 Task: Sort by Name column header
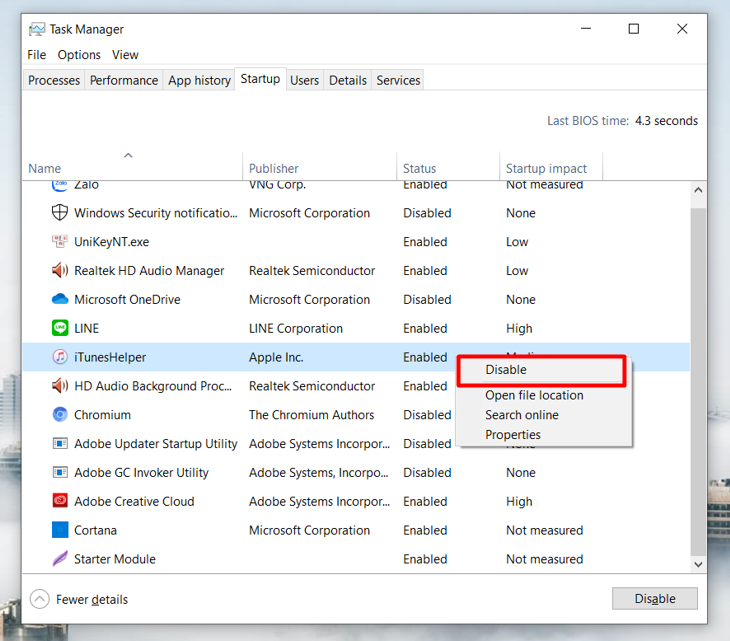click(x=44, y=169)
